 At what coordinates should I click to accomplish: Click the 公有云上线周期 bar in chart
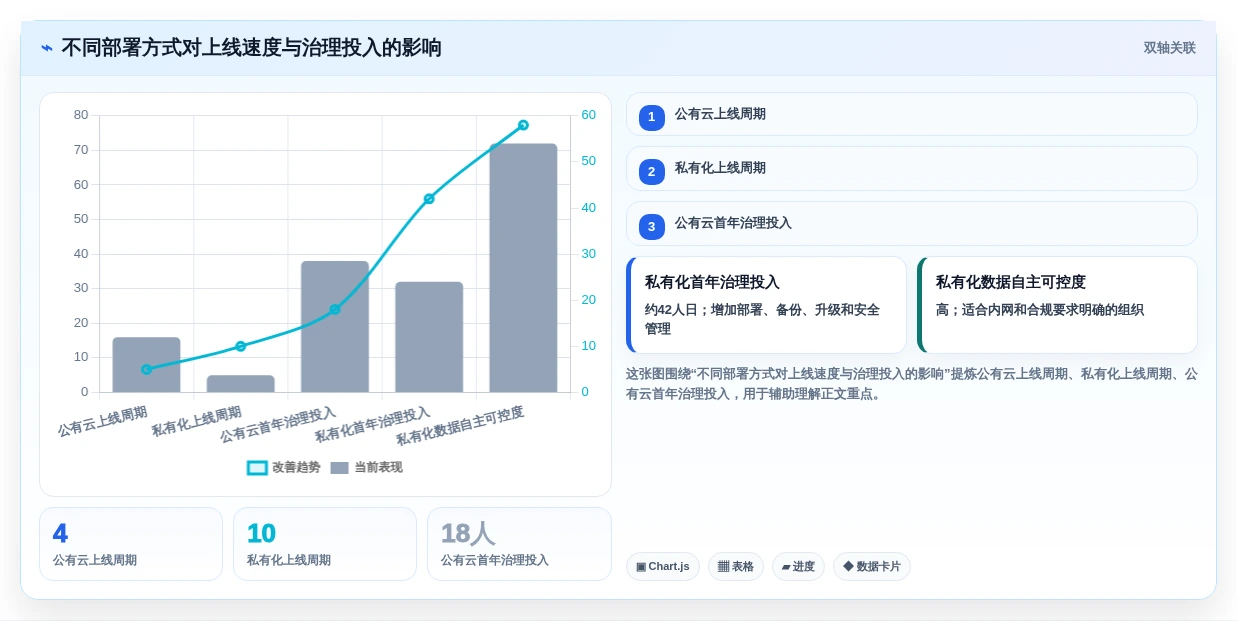pyautogui.click(x=146, y=364)
